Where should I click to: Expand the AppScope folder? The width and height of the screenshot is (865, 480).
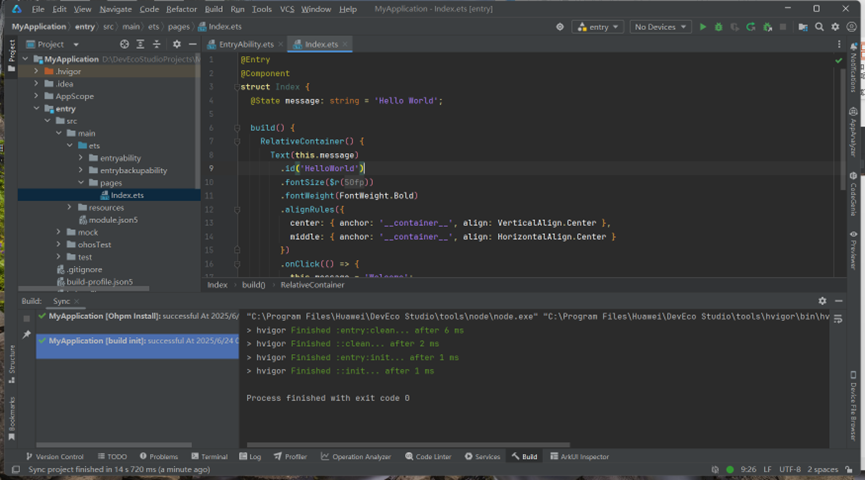36,96
